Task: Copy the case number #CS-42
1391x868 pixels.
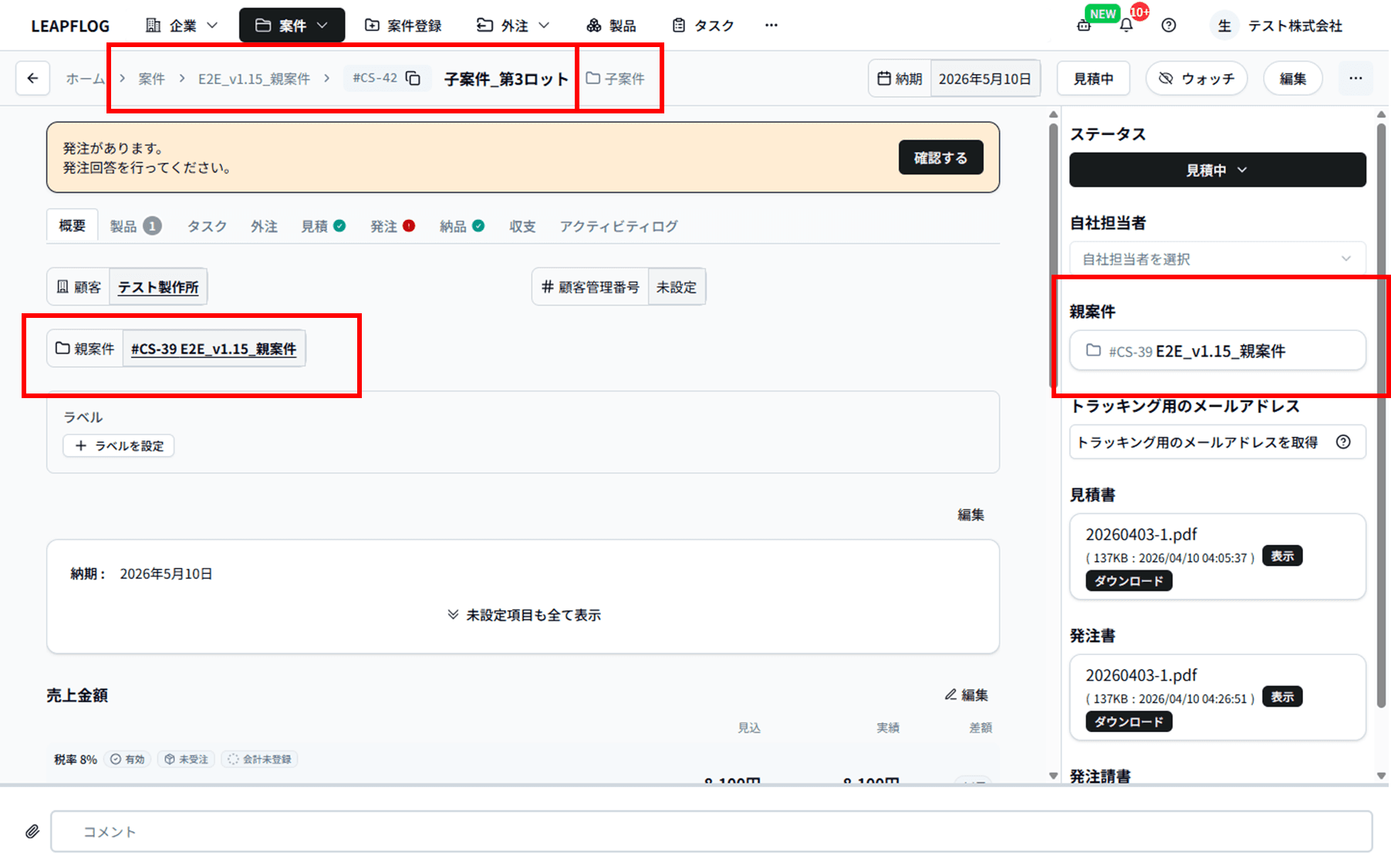Action: [413, 78]
